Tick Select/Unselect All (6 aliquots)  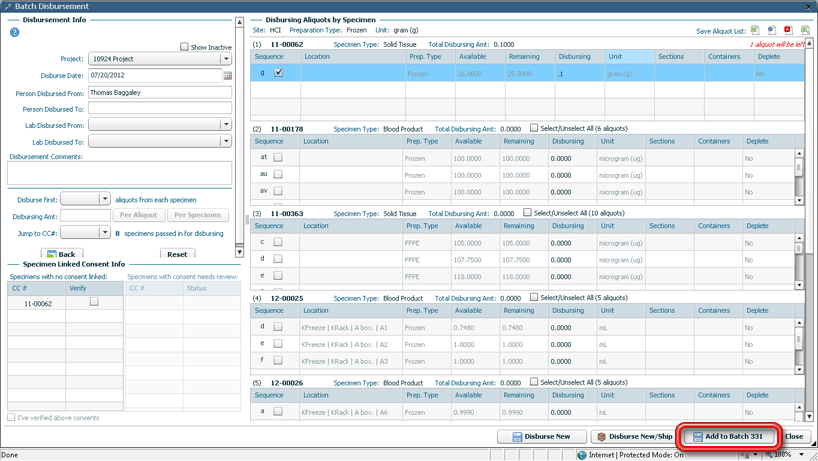point(534,128)
